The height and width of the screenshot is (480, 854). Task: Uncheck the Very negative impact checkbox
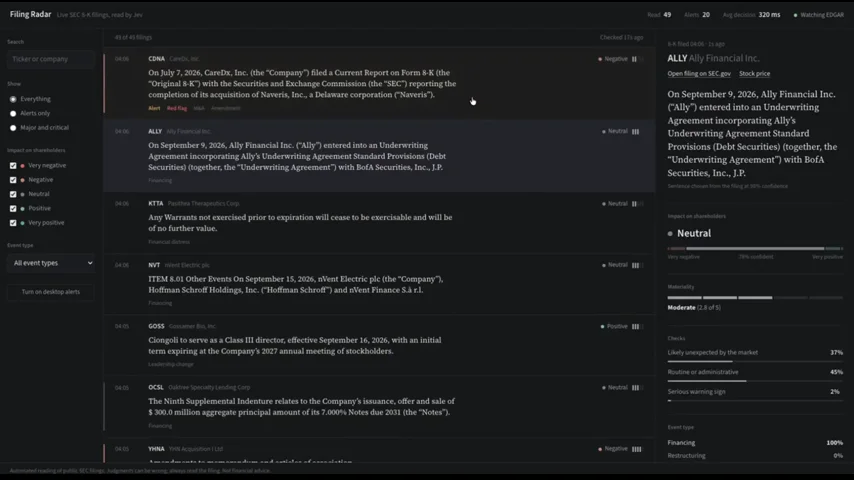[13, 166]
